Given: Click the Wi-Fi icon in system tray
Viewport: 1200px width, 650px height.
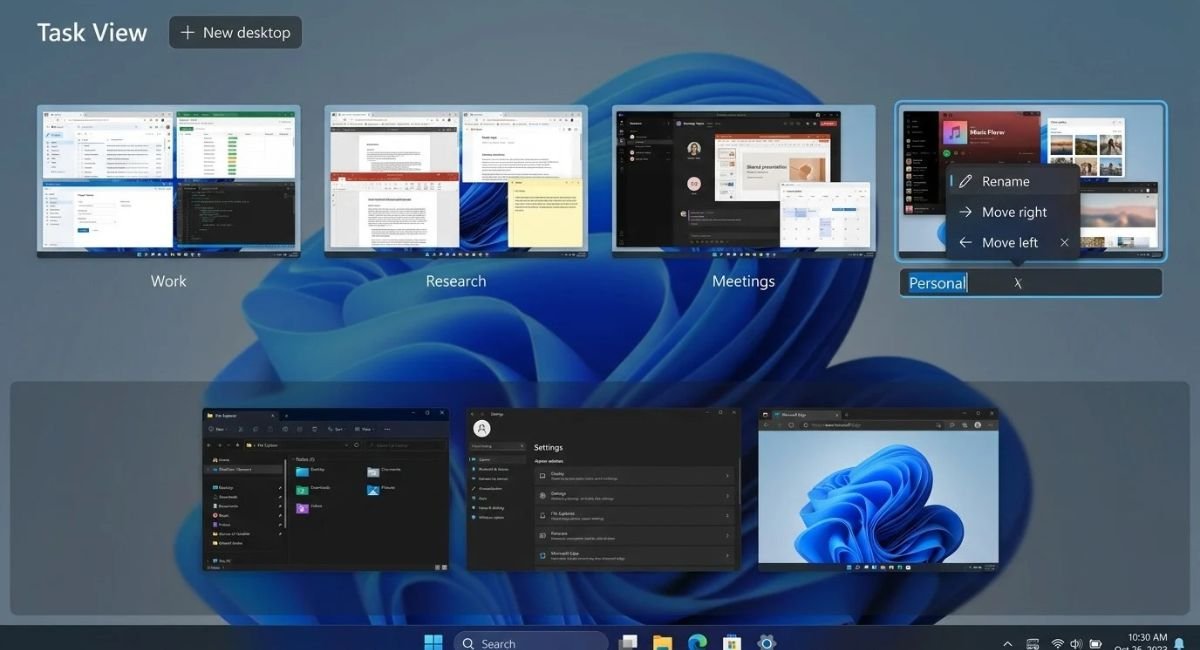Looking at the screenshot, I should (x=1057, y=643).
